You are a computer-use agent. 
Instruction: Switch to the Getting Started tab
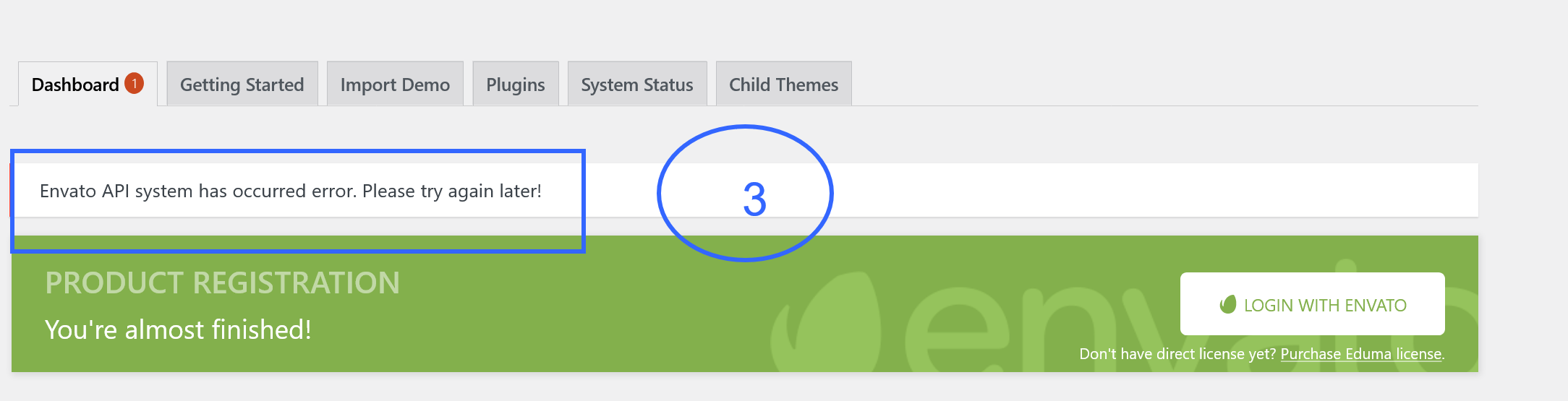pyautogui.click(x=242, y=85)
